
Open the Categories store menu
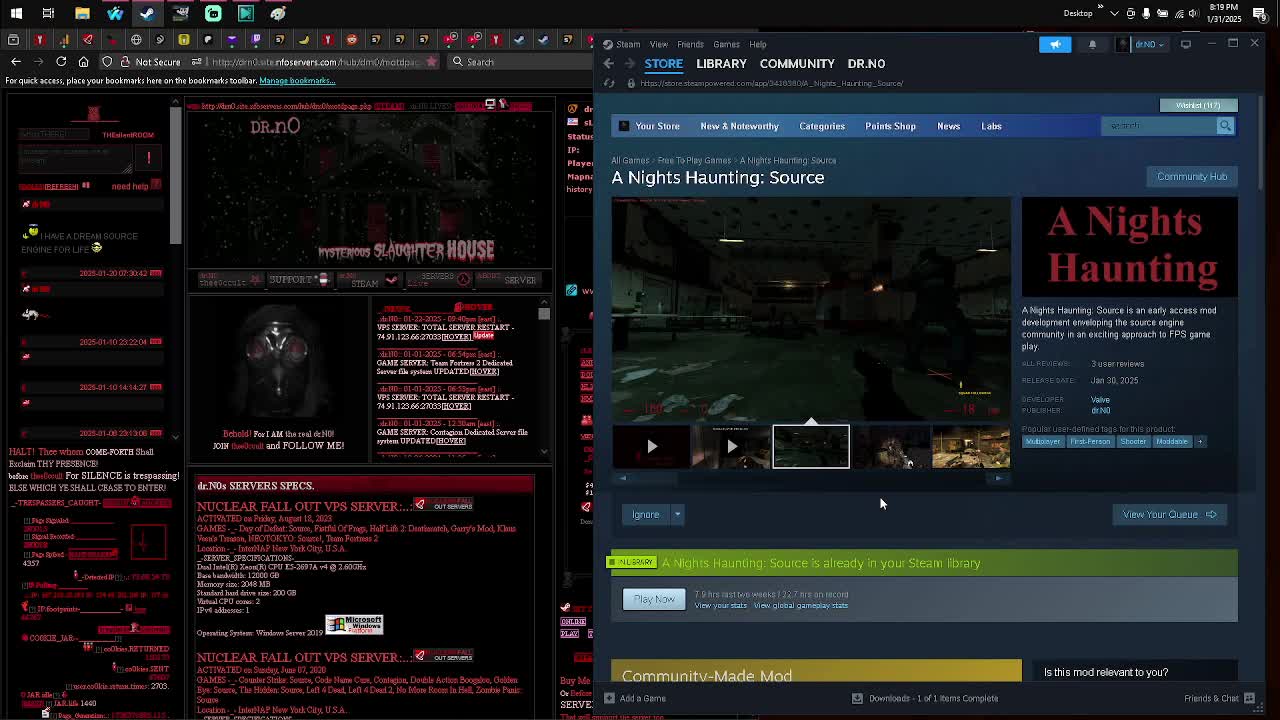click(x=821, y=126)
